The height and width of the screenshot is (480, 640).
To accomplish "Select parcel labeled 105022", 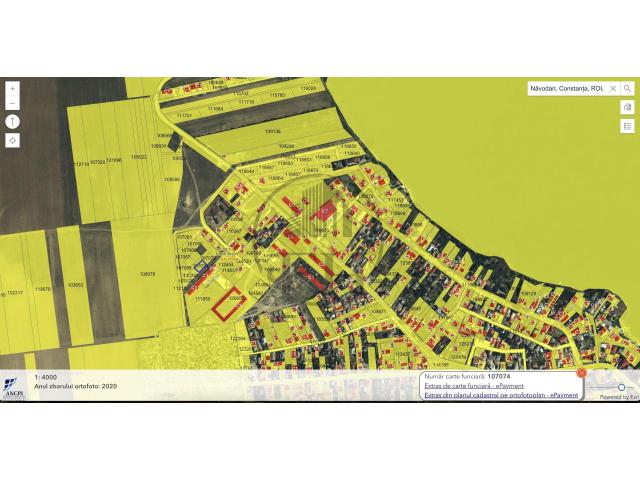I will point(139,157).
